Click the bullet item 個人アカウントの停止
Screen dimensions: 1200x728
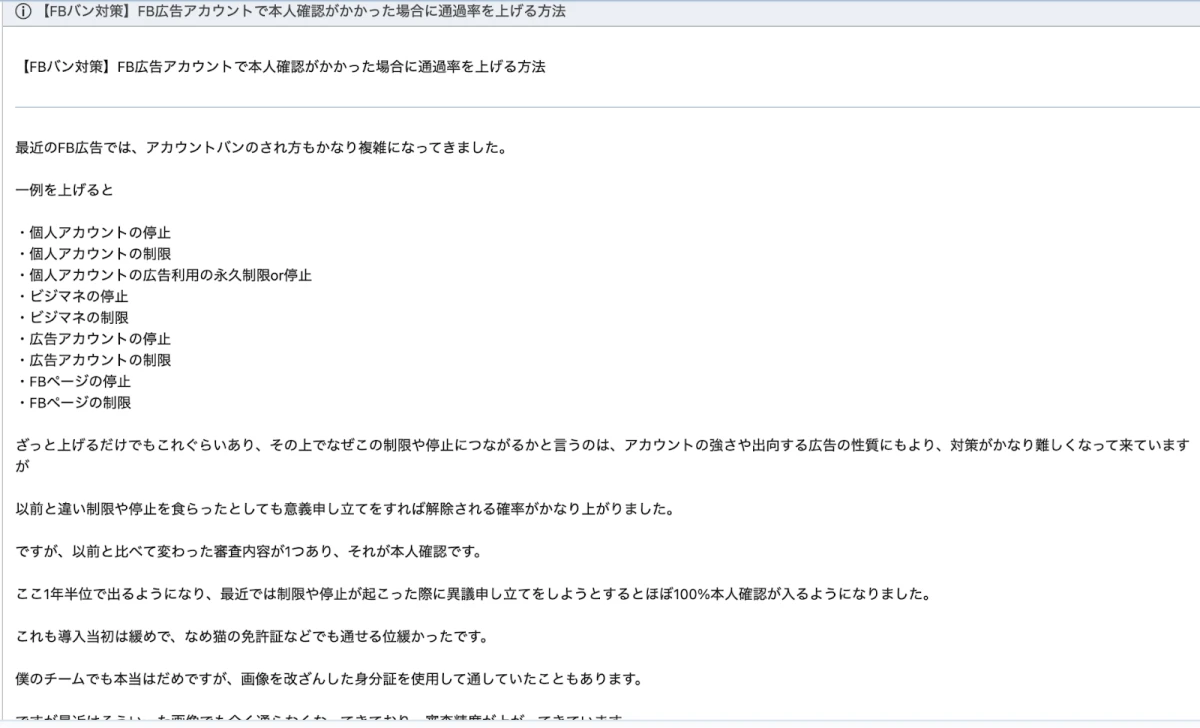tap(94, 232)
